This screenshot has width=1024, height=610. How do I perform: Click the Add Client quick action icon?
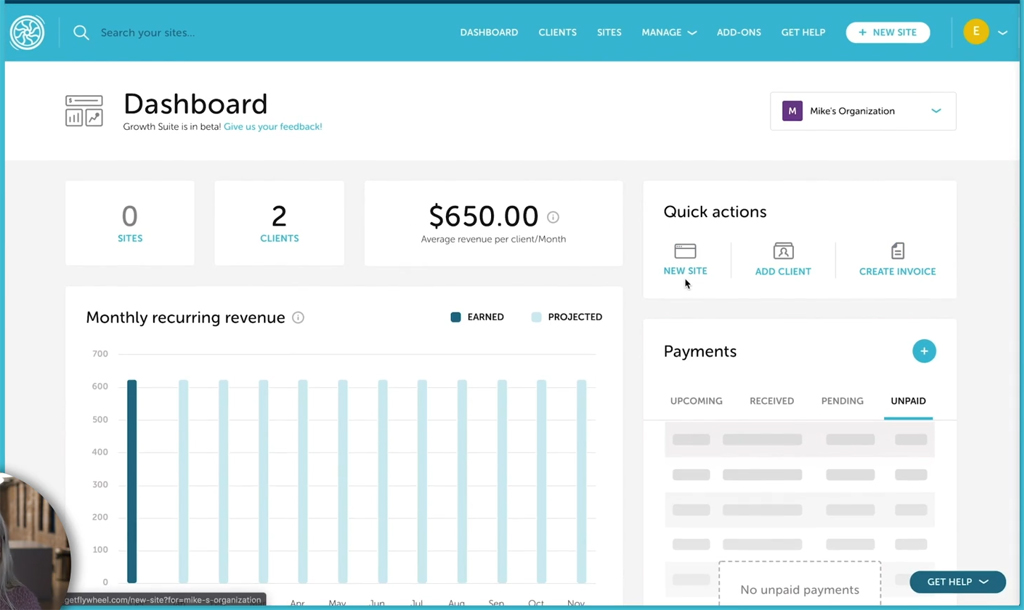point(783,251)
